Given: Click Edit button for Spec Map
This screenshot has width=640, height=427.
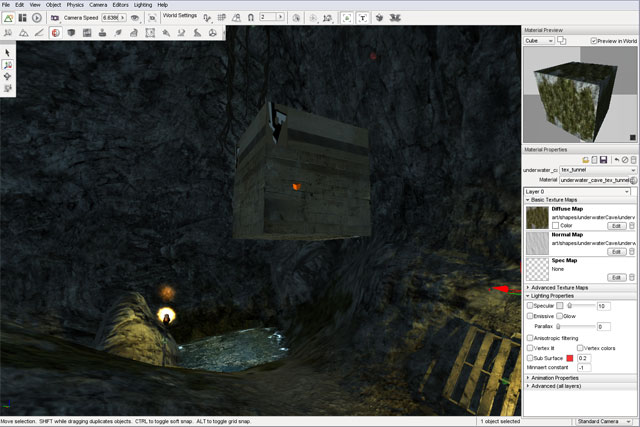Looking at the screenshot, I should (616, 277).
